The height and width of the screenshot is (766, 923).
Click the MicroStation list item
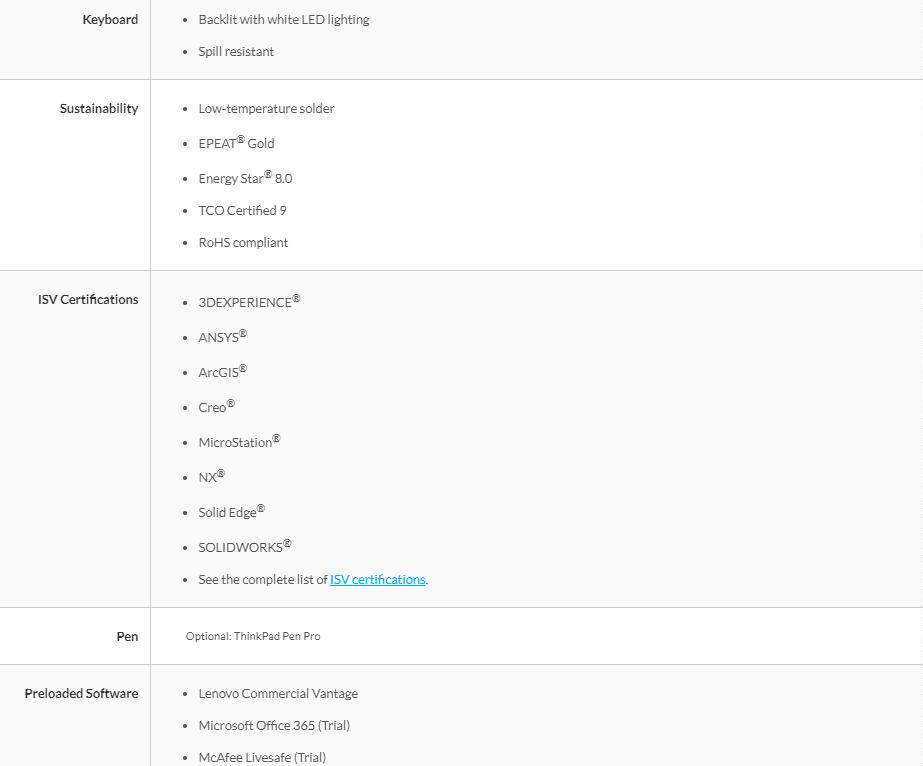coord(239,441)
